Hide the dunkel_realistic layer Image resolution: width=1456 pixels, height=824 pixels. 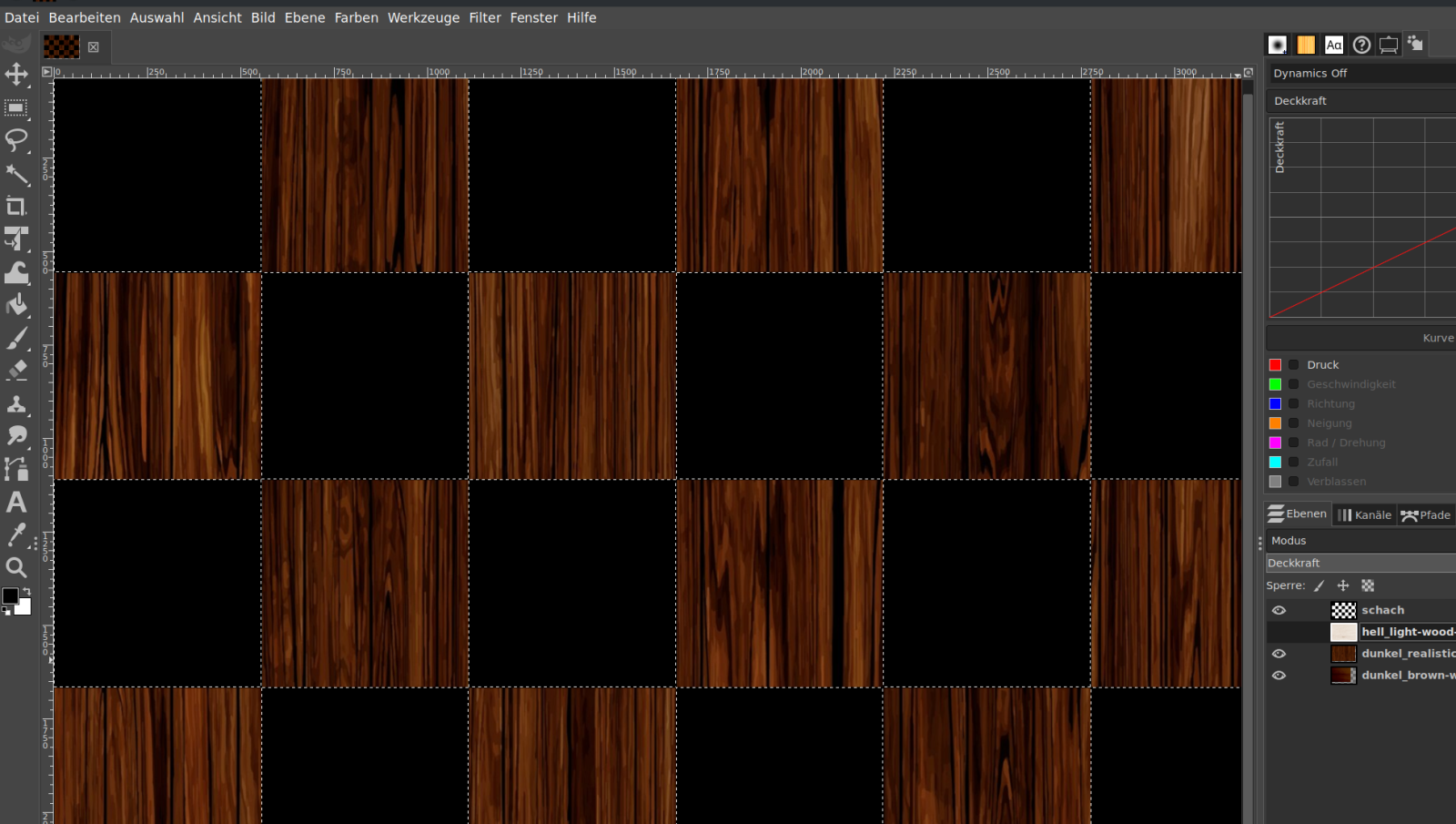pyautogui.click(x=1279, y=654)
